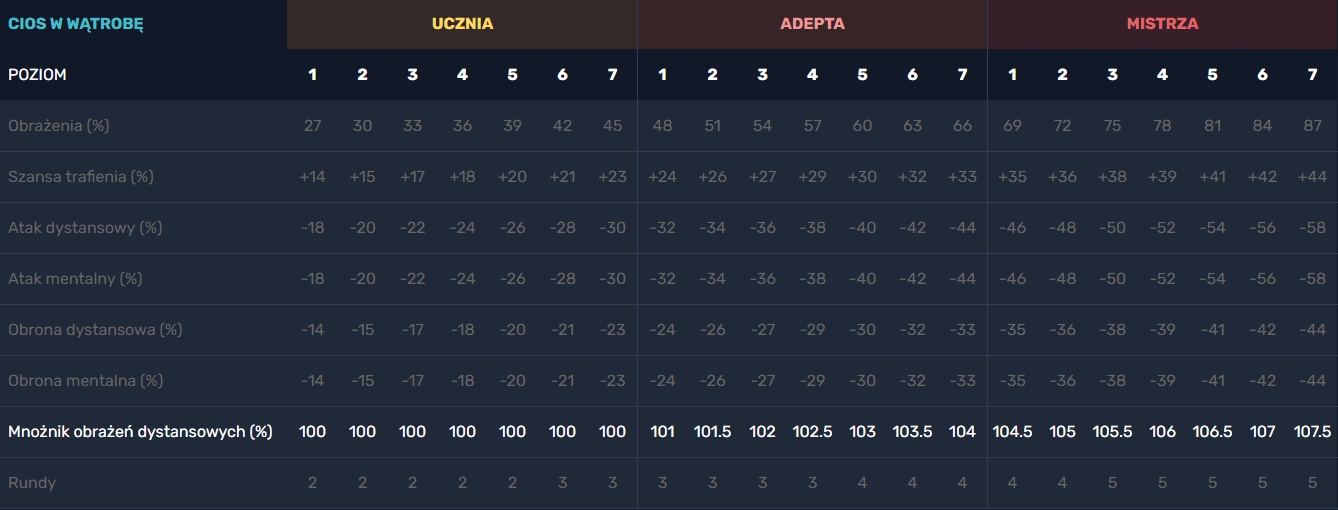Viewport: 1338px width, 510px height.
Task: Select the ADEPTA column group header
Action: click(x=812, y=23)
